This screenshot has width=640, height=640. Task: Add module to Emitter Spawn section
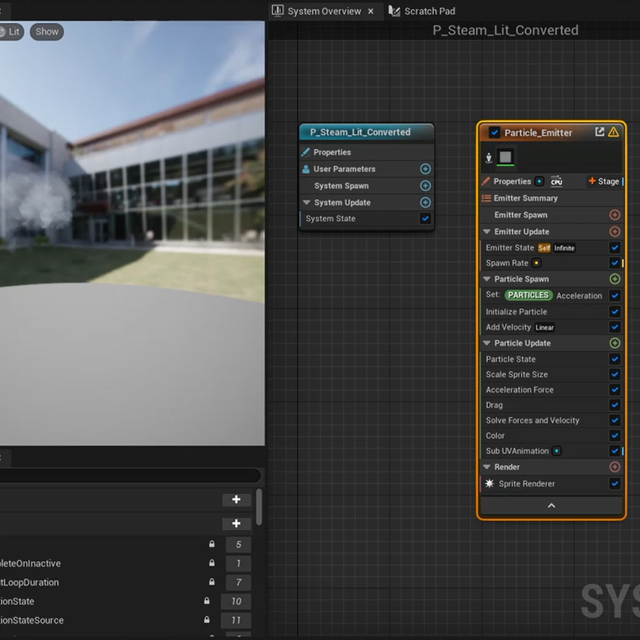click(x=615, y=215)
